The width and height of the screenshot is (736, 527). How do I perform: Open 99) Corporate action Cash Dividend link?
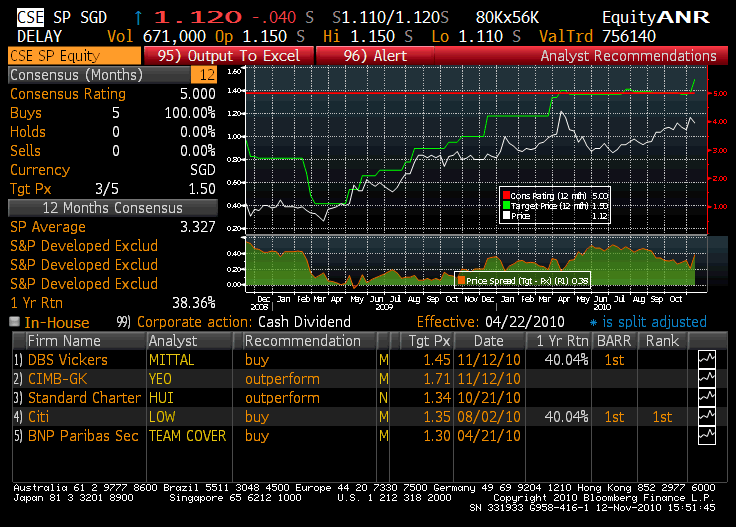(x=233, y=322)
